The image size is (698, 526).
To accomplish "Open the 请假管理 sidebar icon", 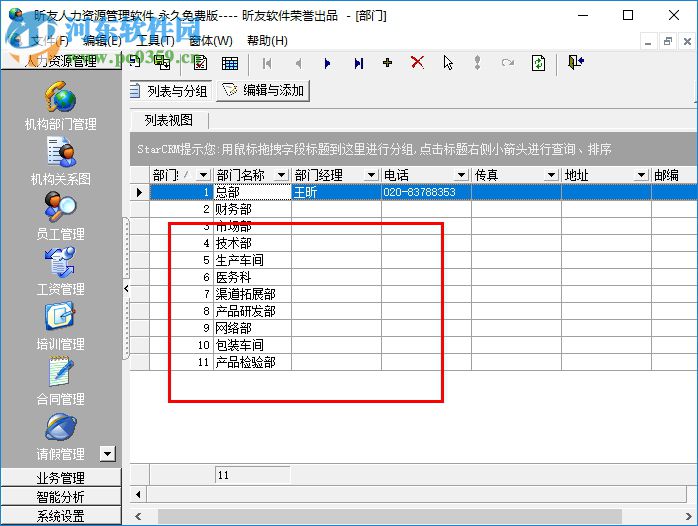I will point(61,427).
